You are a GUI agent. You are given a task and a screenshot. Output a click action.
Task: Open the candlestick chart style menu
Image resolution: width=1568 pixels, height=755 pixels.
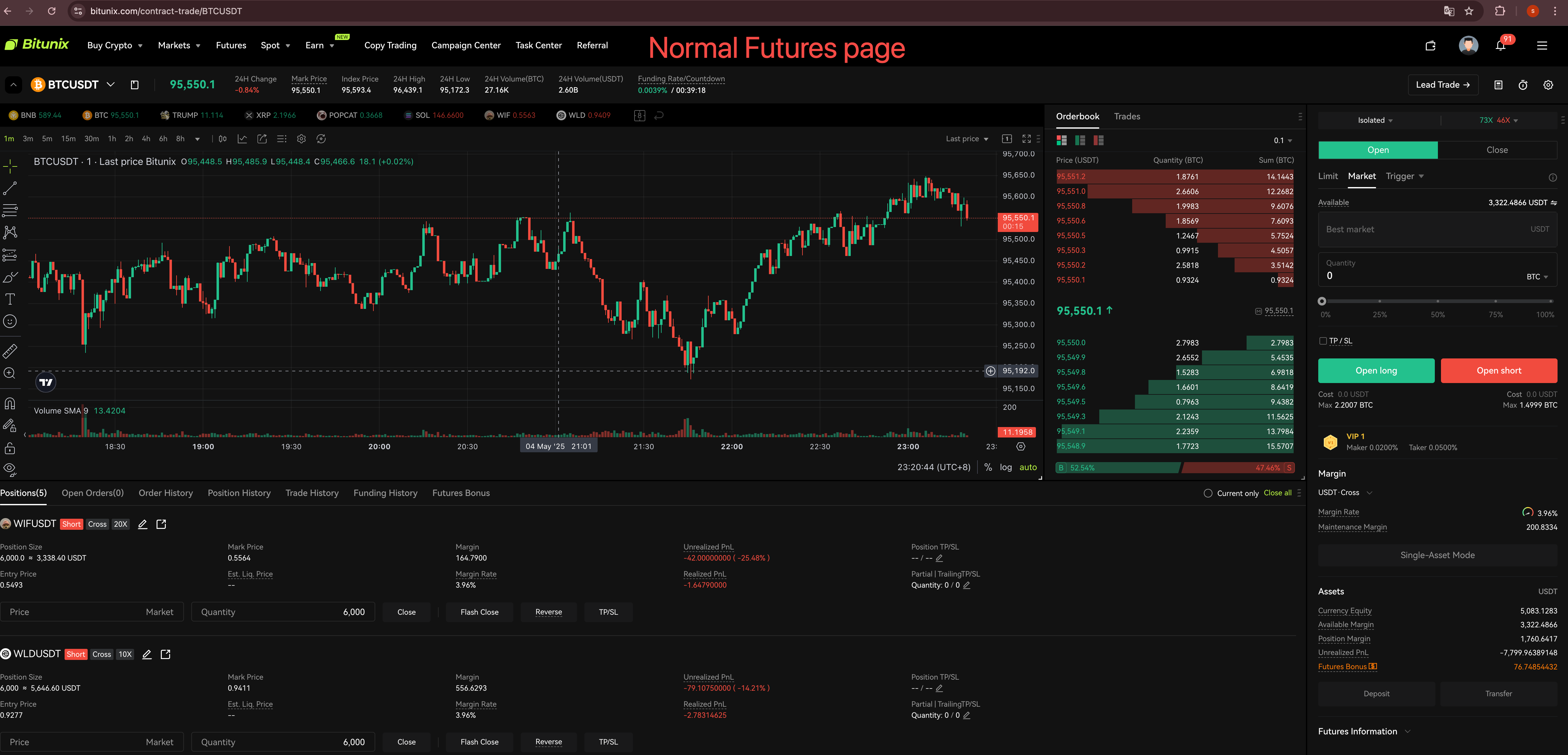coord(223,139)
